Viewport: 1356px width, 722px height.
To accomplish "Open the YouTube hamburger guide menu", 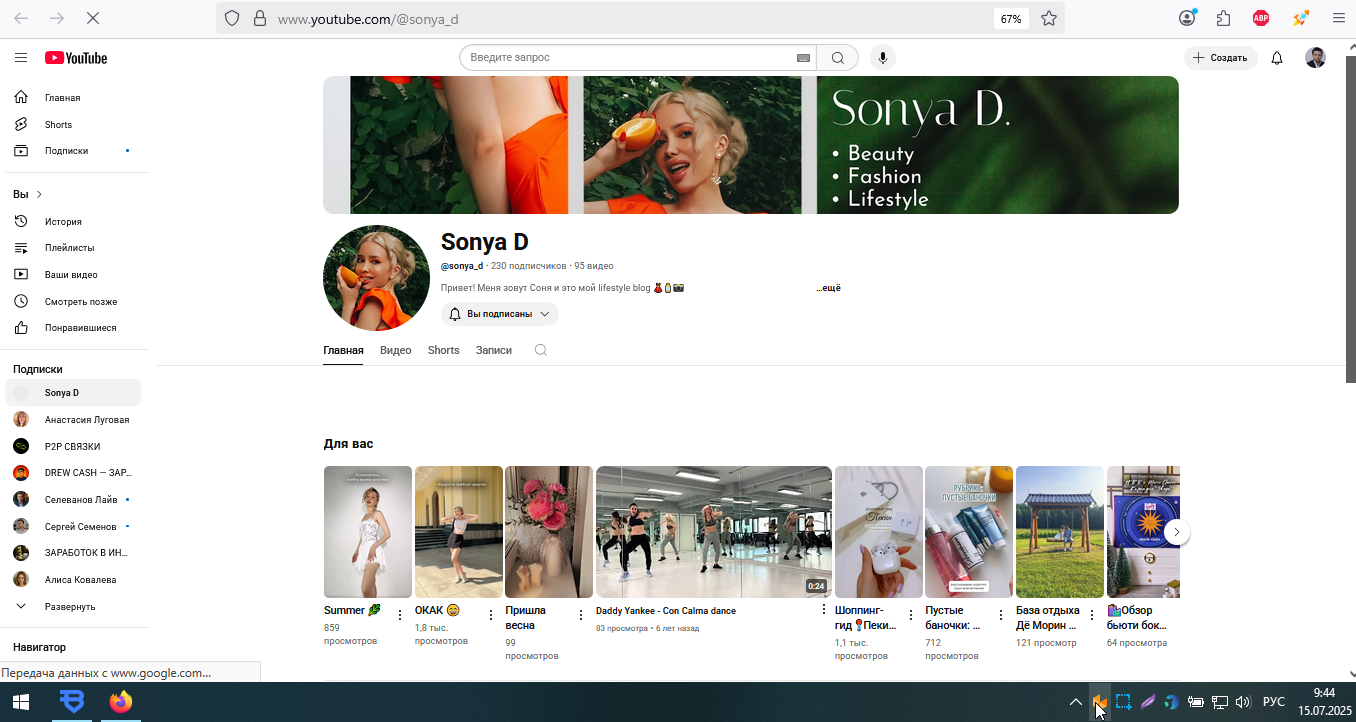I will tap(21, 58).
